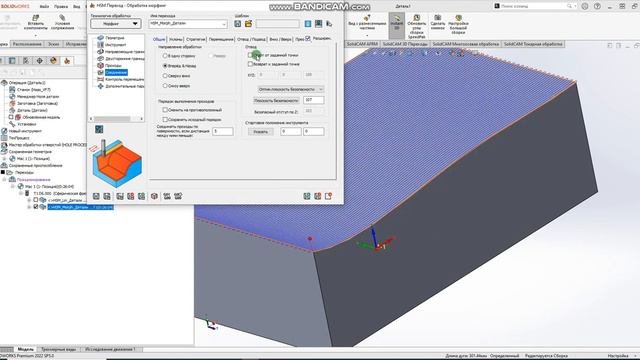Click the red-green icon at dialog bottom right

point(318,196)
